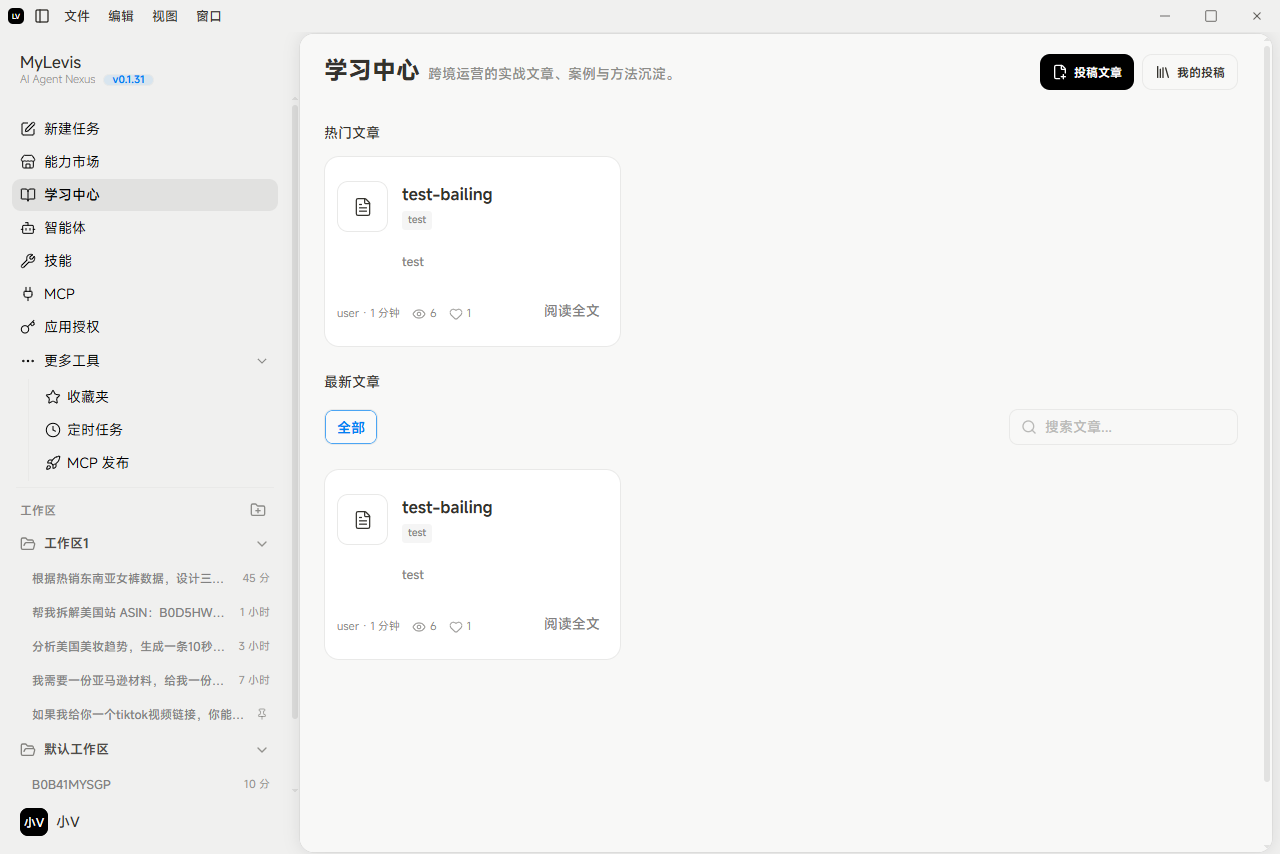
Task: Click the 技能 wrench icon
Action: [x=28, y=261]
